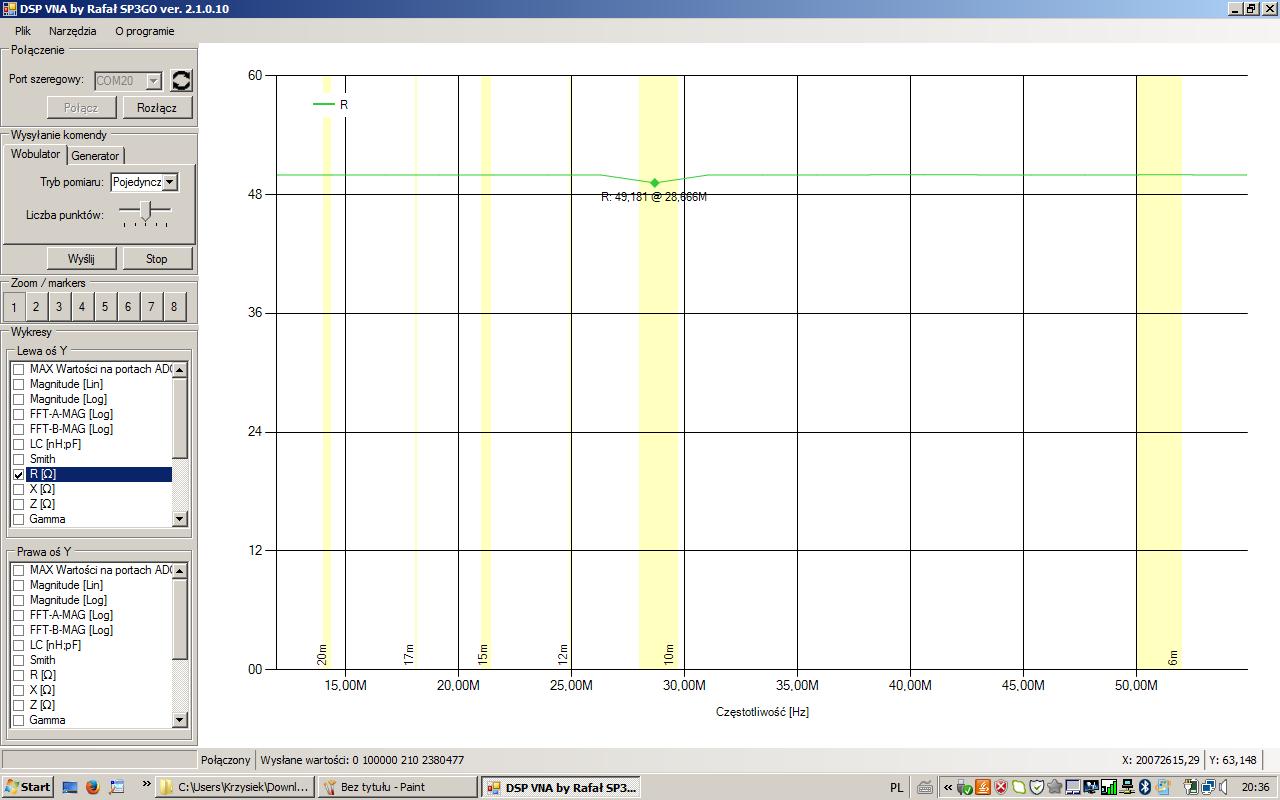This screenshot has height=800, width=1280.
Task: Open the Paint taskbar window
Action: click(395, 787)
